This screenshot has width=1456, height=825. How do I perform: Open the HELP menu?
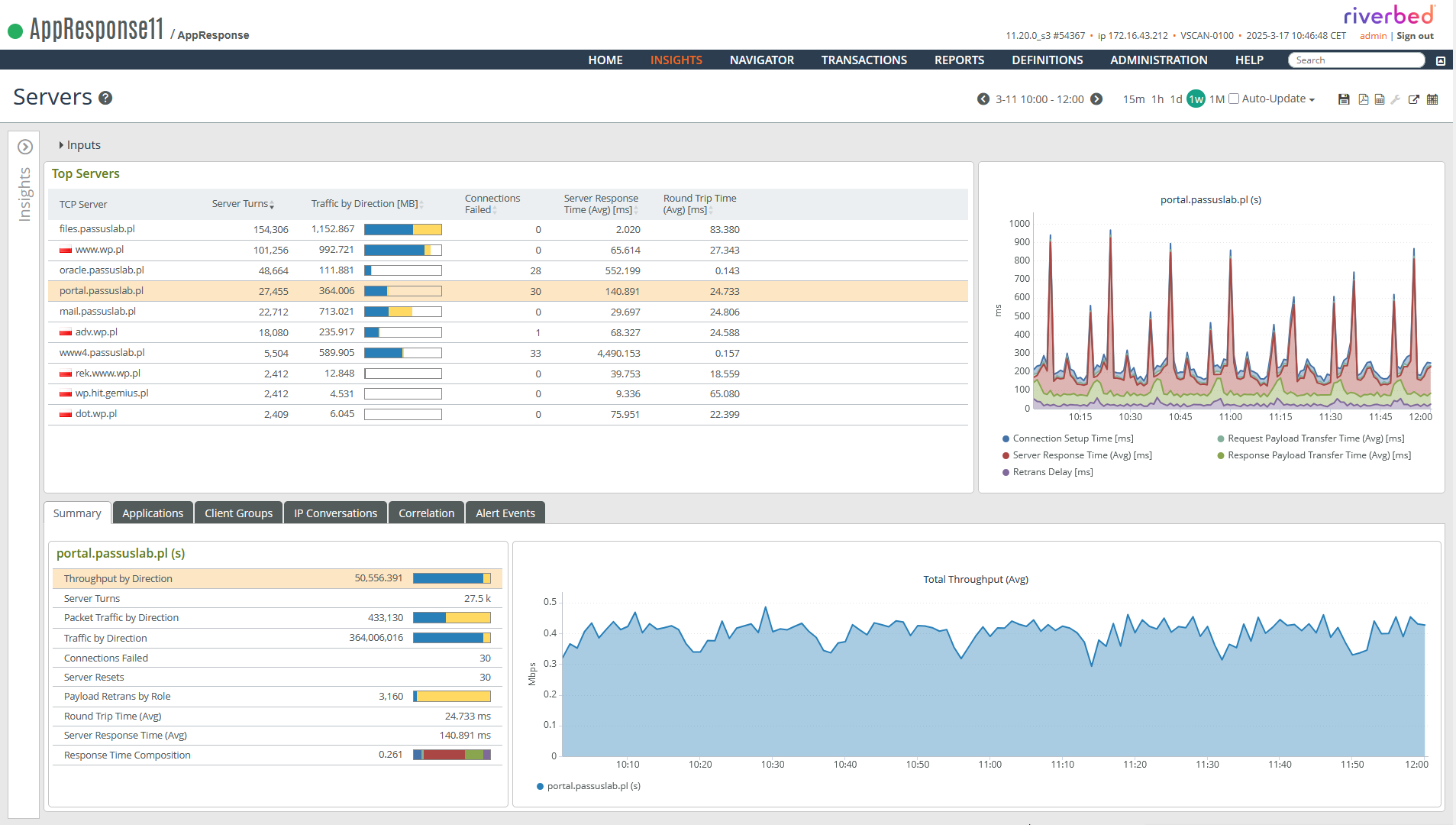coord(1249,60)
